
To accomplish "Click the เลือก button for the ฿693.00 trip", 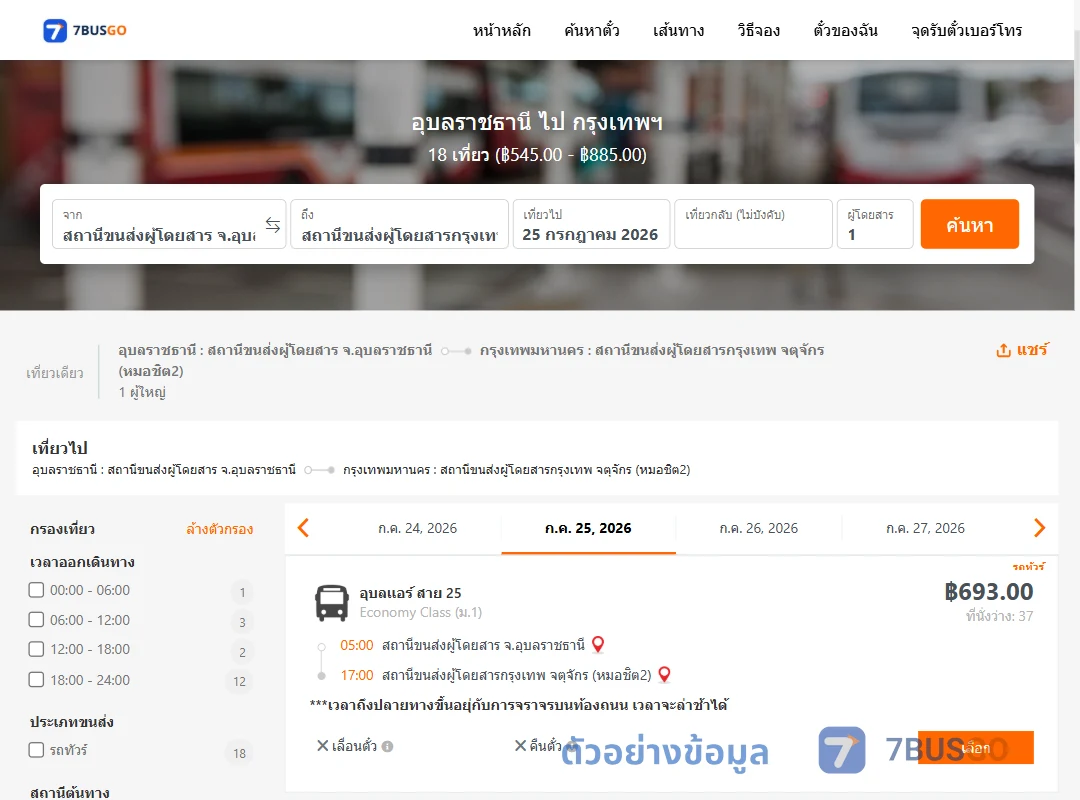I will click(x=975, y=748).
